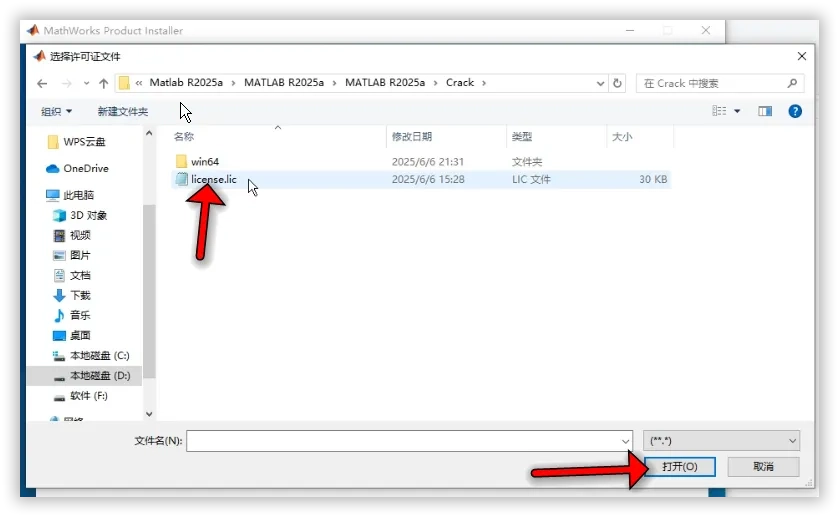Click the 此电脑 monitor icon
This screenshot has width=839, height=517.
[x=52, y=195]
